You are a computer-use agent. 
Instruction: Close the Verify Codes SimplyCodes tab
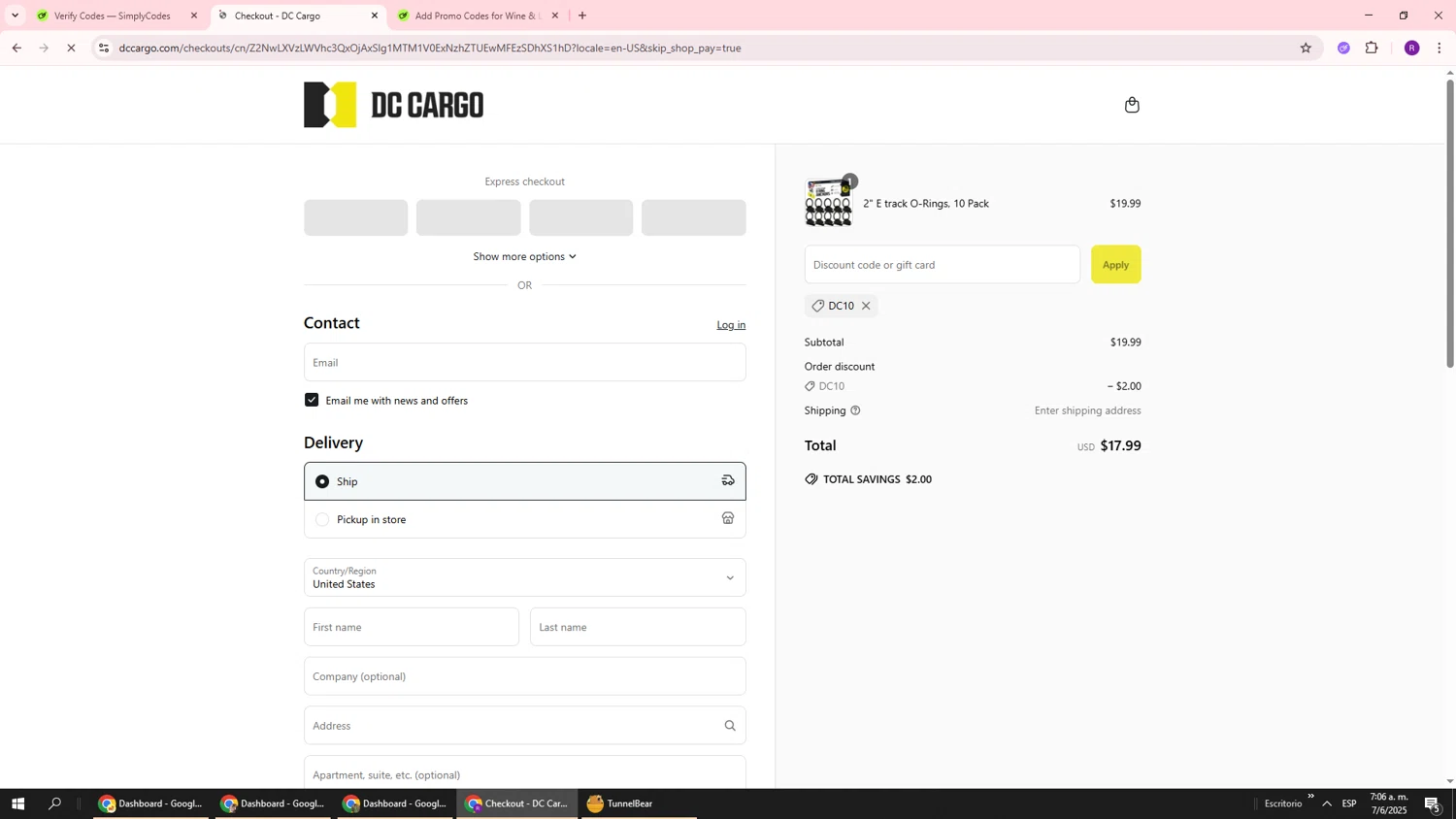tap(194, 16)
